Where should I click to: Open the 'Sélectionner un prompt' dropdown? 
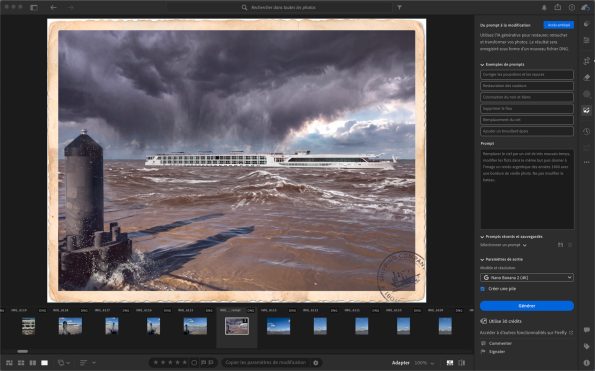[503, 245]
